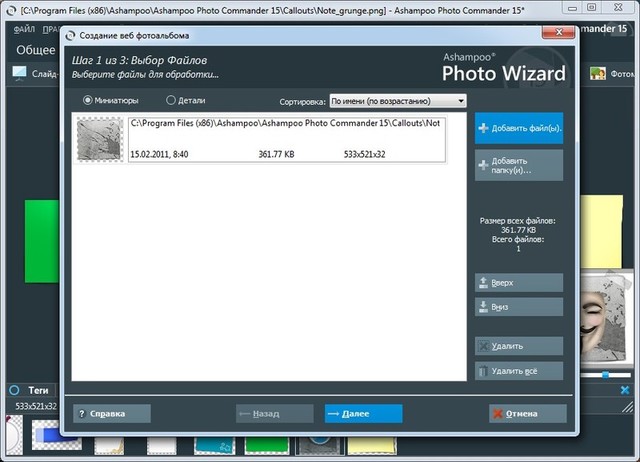Cancel the wizard with 'Отмена' button
This screenshot has width=640, height=462.
tap(527, 413)
